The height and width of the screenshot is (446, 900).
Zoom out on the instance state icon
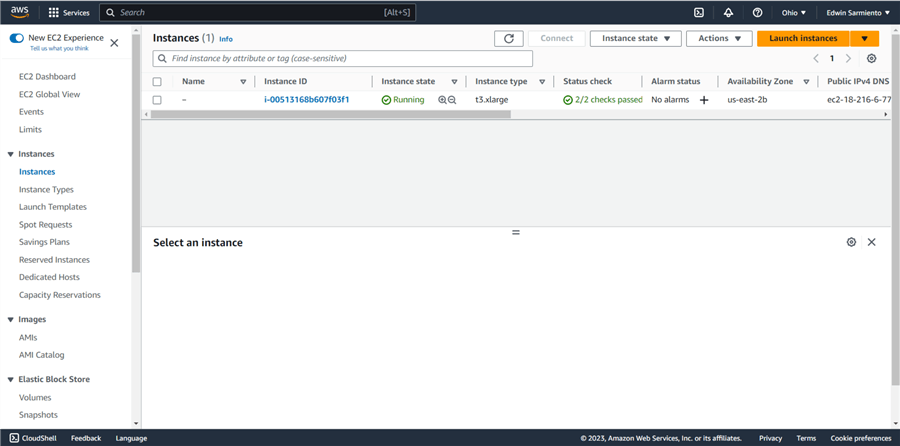[452, 100]
